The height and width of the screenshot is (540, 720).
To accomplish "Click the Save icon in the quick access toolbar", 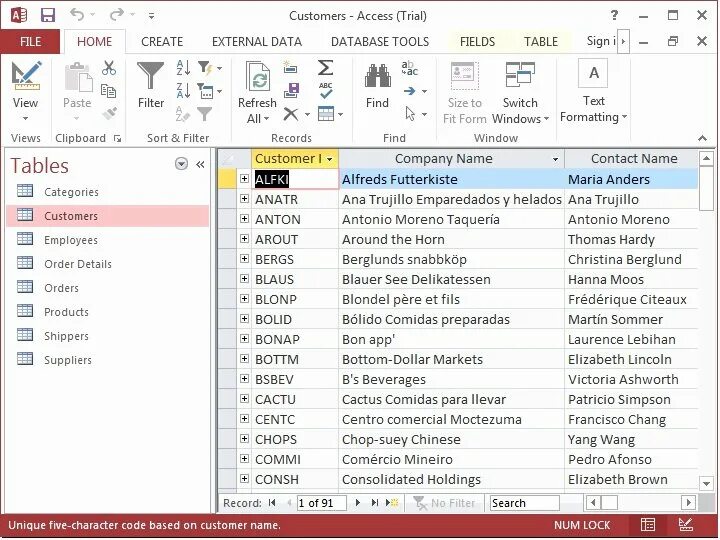I will tap(48, 15).
